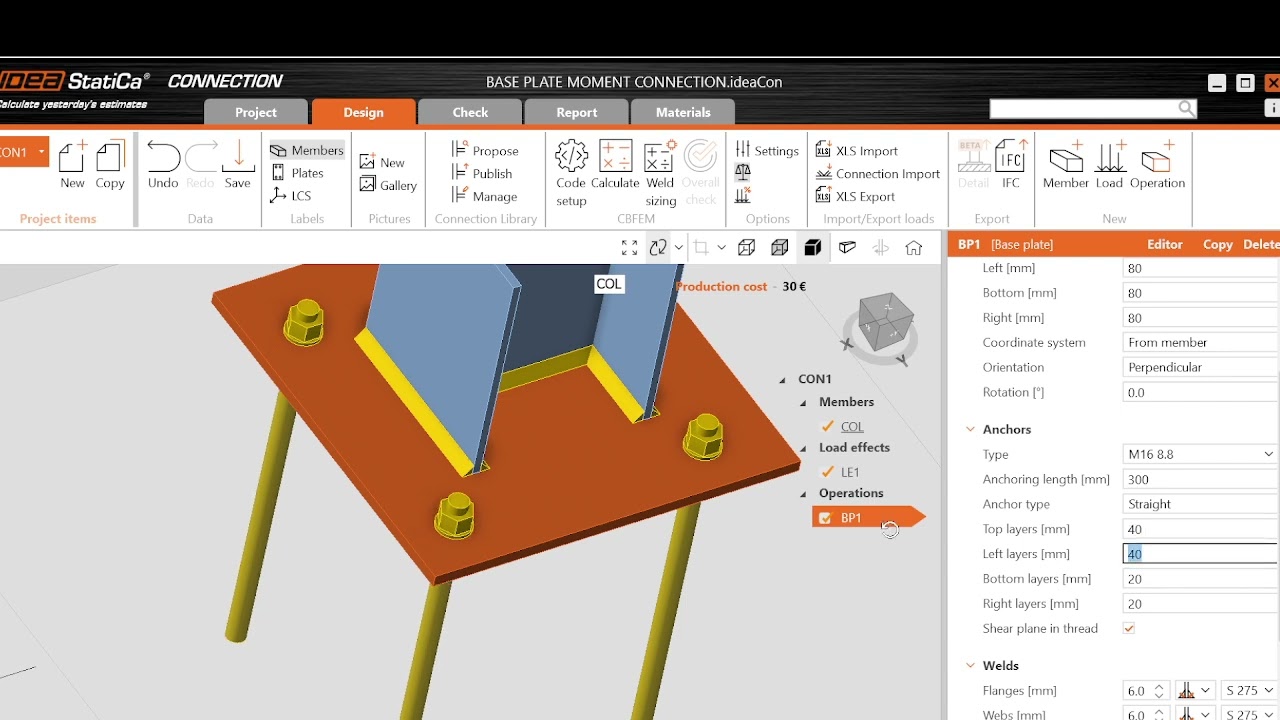Open Connection Import
This screenshot has height=720, width=1280.
(x=878, y=173)
